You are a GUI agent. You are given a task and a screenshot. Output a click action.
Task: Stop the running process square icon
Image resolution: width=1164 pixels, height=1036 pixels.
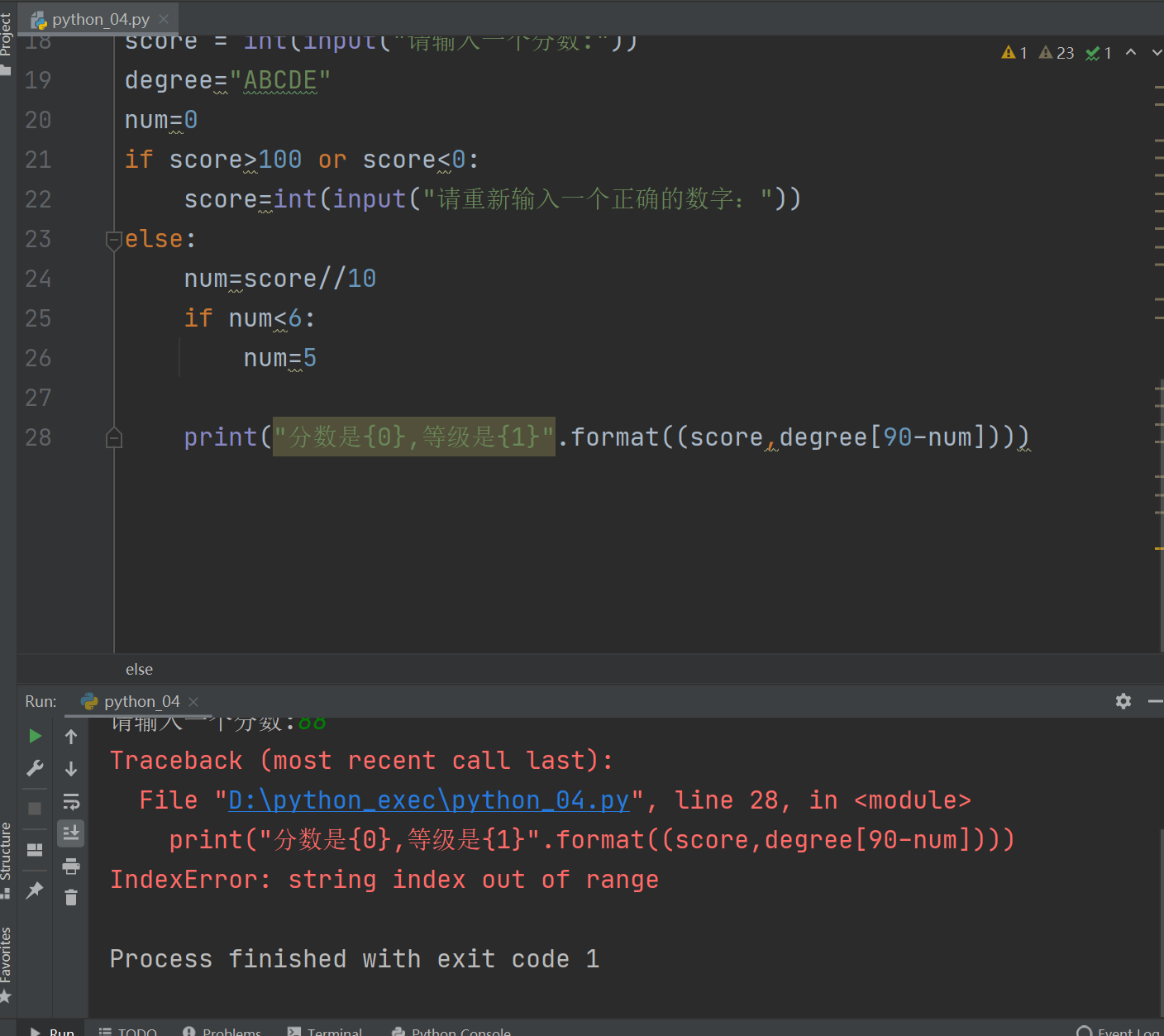pyautogui.click(x=35, y=808)
